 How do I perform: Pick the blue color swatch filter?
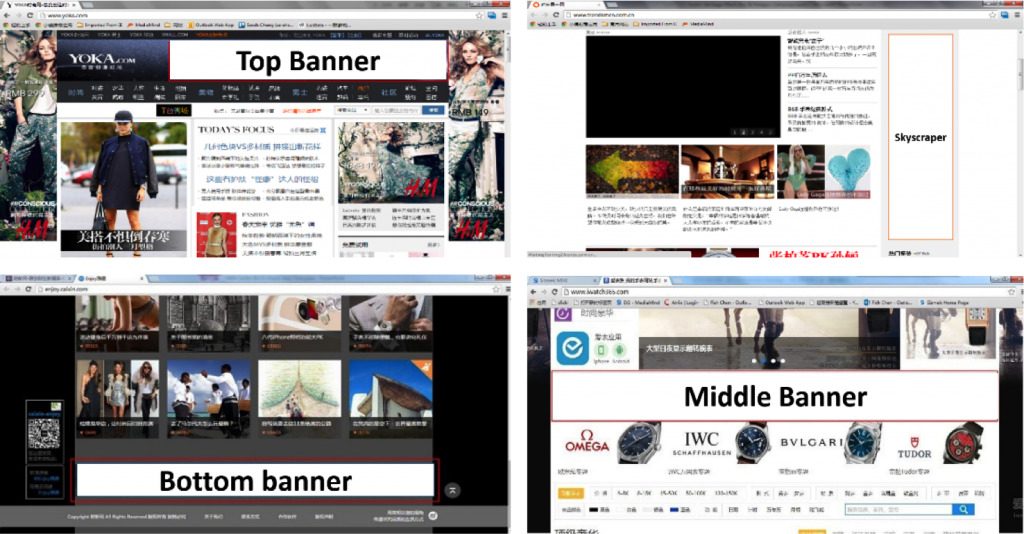click(x=675, y=510)
